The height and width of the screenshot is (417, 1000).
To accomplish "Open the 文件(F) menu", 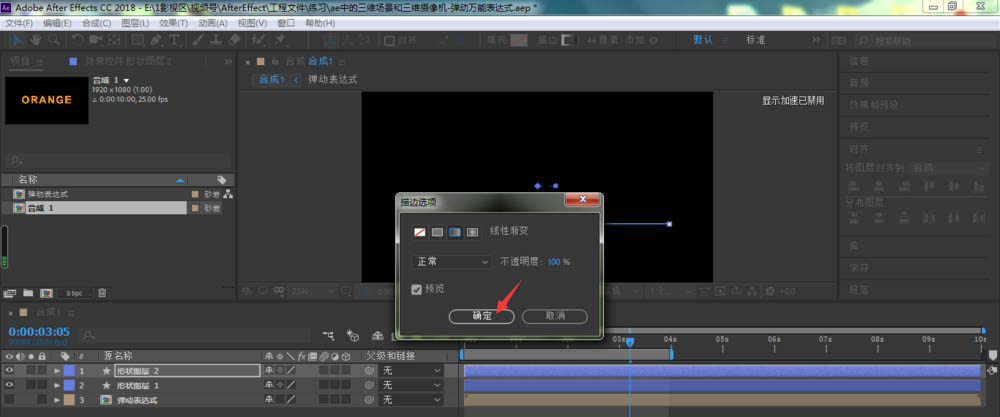I will (18, 23).
